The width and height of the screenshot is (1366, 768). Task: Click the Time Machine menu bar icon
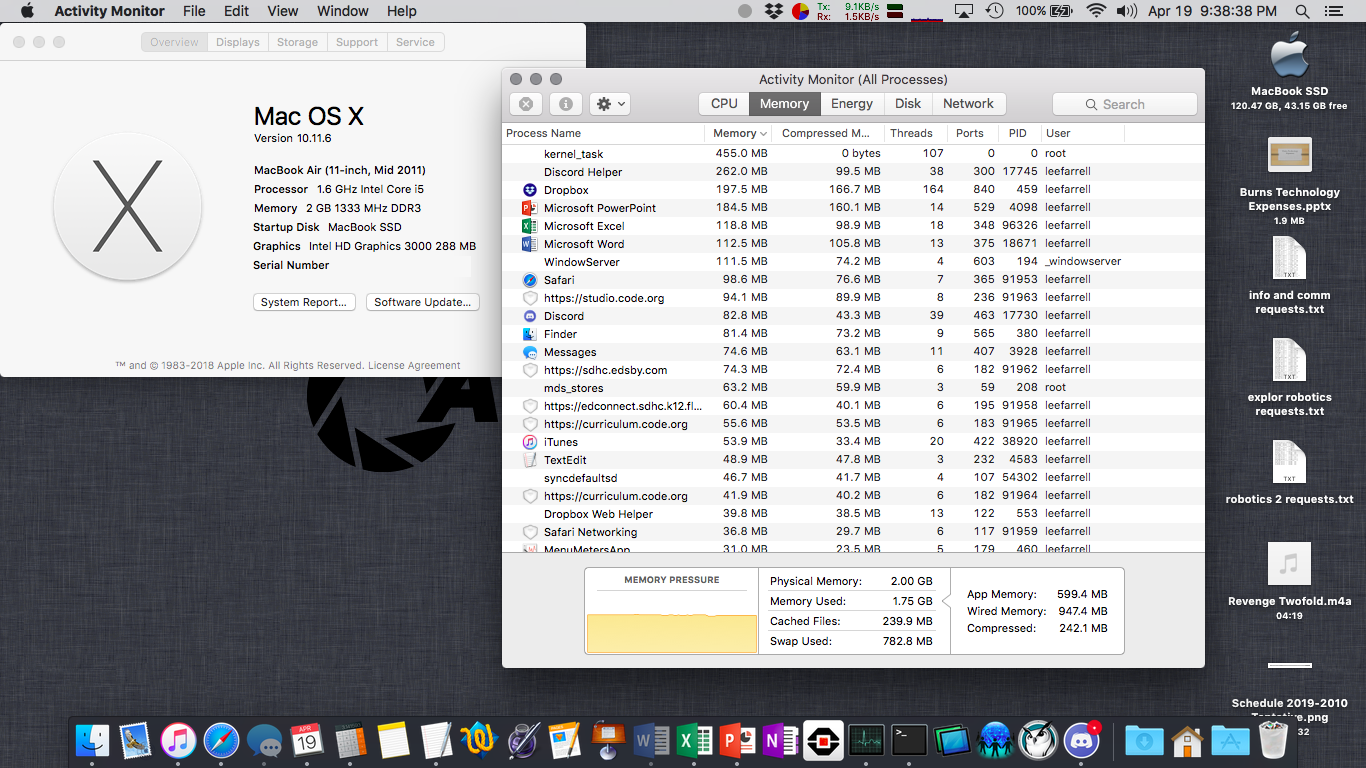(x=994, y=11)
